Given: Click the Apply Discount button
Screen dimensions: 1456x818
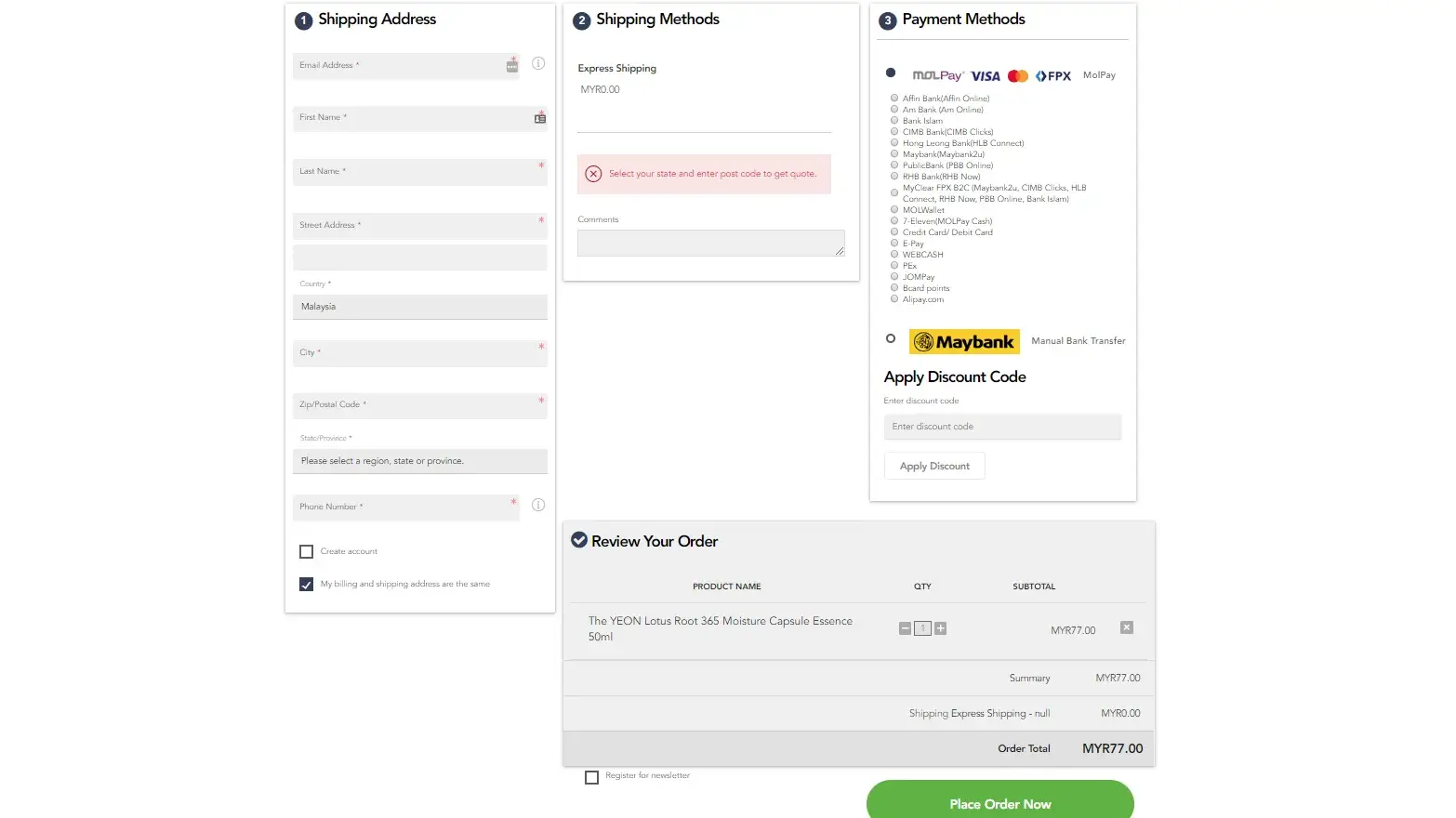Looking at the screenshot, I should pyautogui.click(x=933, y=465).
